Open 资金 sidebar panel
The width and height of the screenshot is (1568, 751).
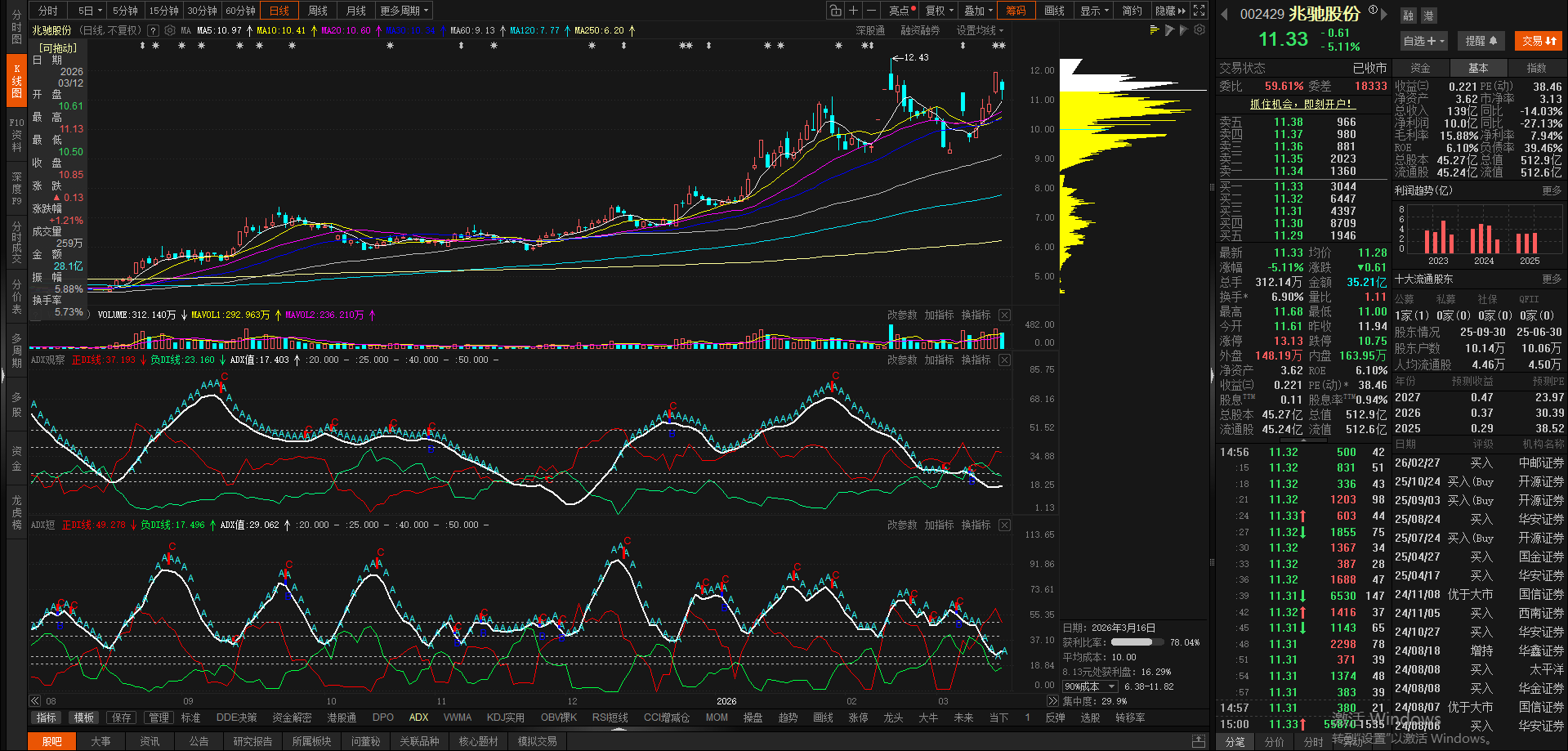pyautogui.click(x=16, y=458)
